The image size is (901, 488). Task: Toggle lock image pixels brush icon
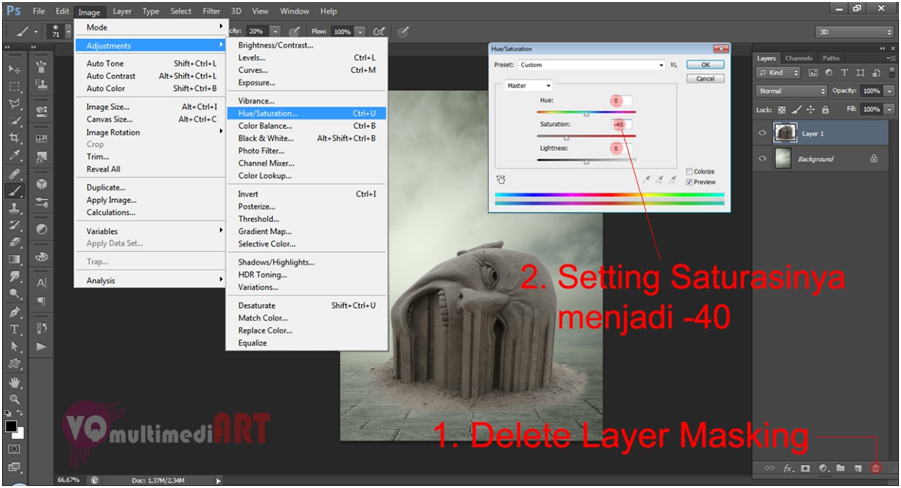coord(796,109)
